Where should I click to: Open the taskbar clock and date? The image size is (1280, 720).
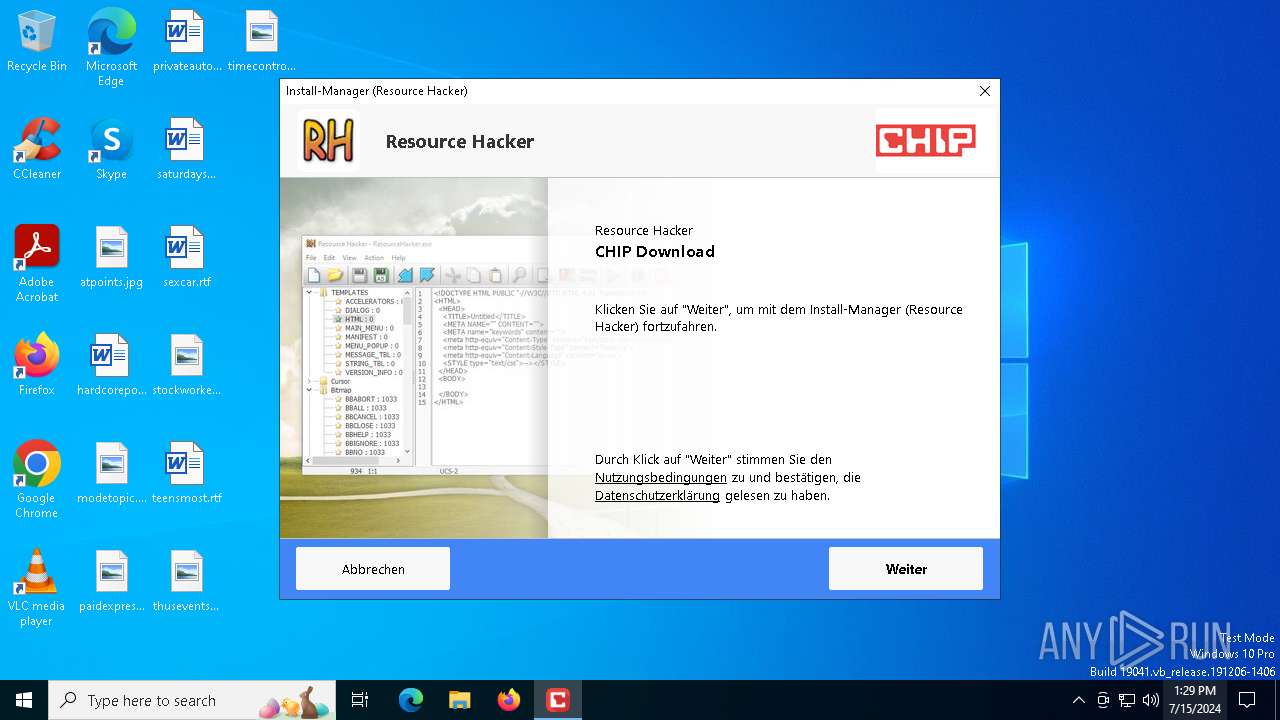click(1195, 700)
